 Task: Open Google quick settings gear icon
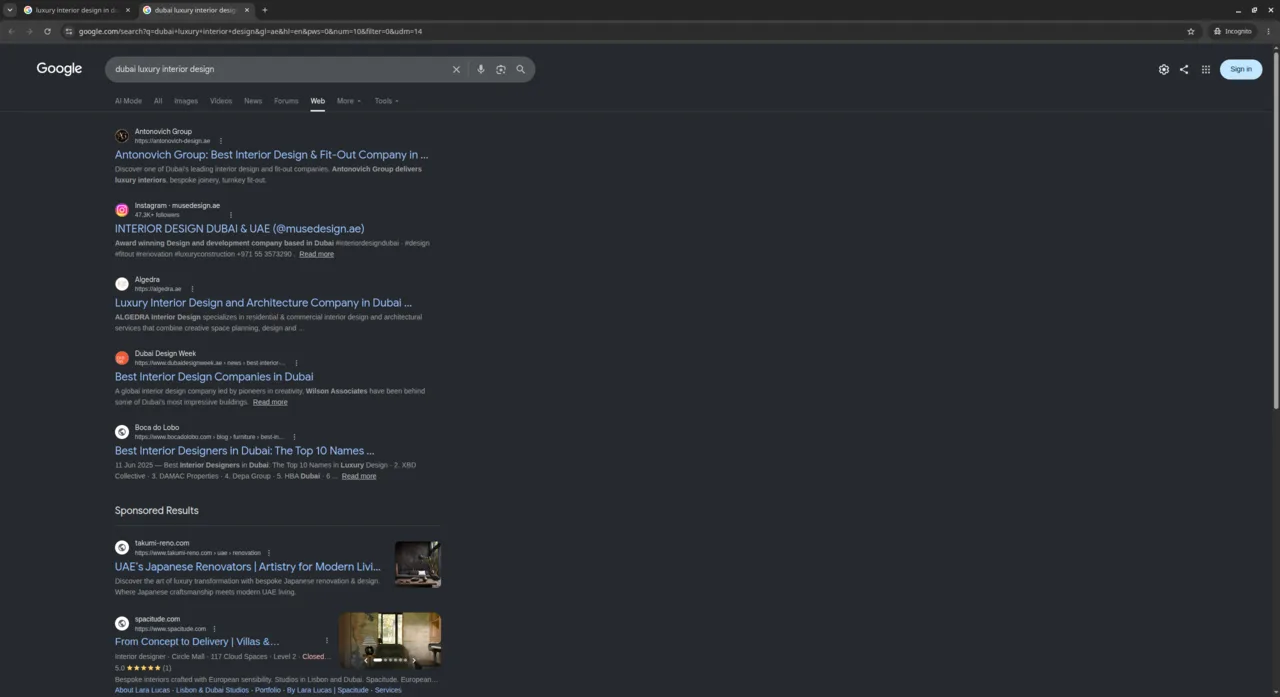pos(1164,70)
